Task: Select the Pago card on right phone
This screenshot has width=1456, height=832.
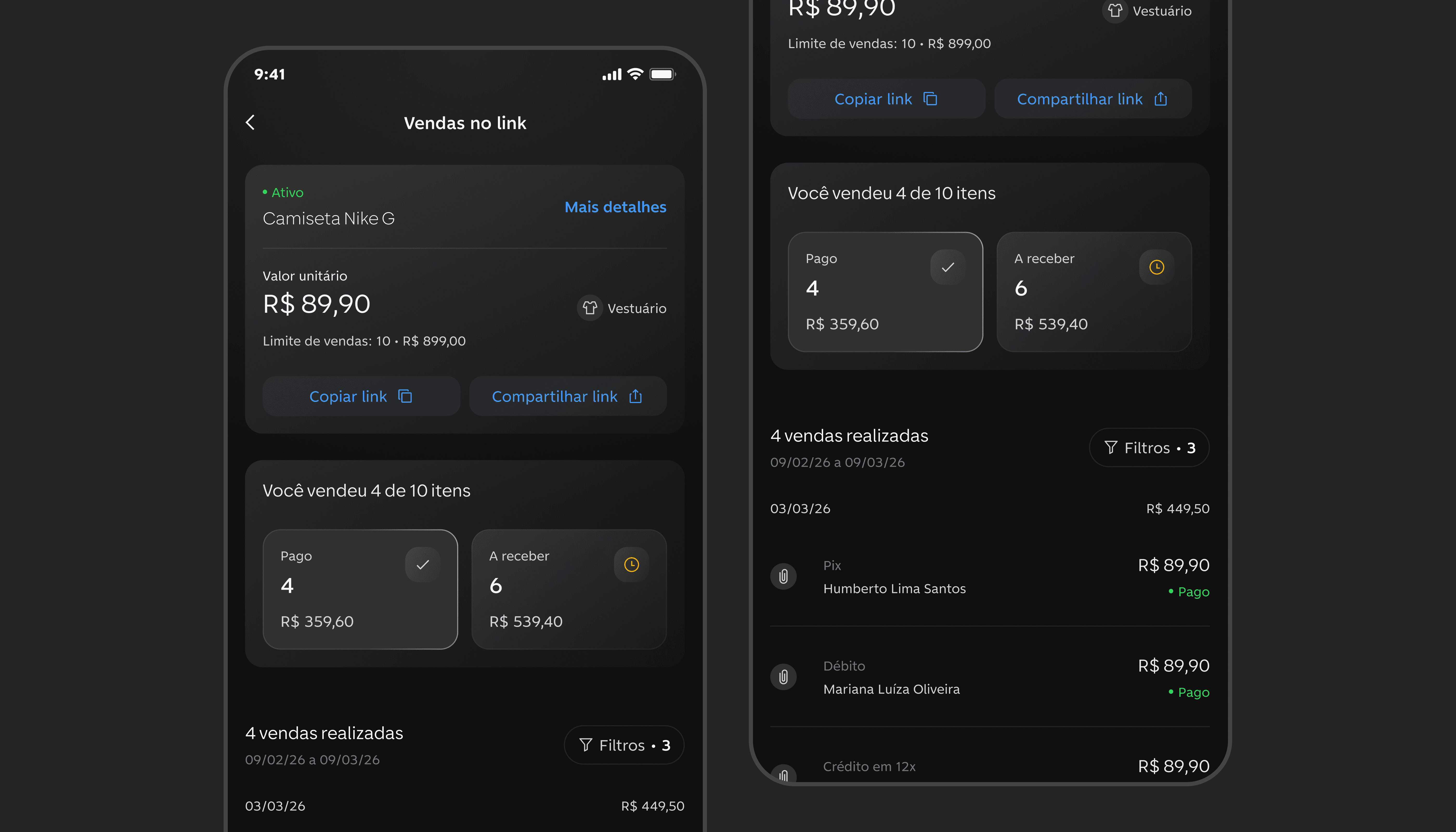Action: 885,292
